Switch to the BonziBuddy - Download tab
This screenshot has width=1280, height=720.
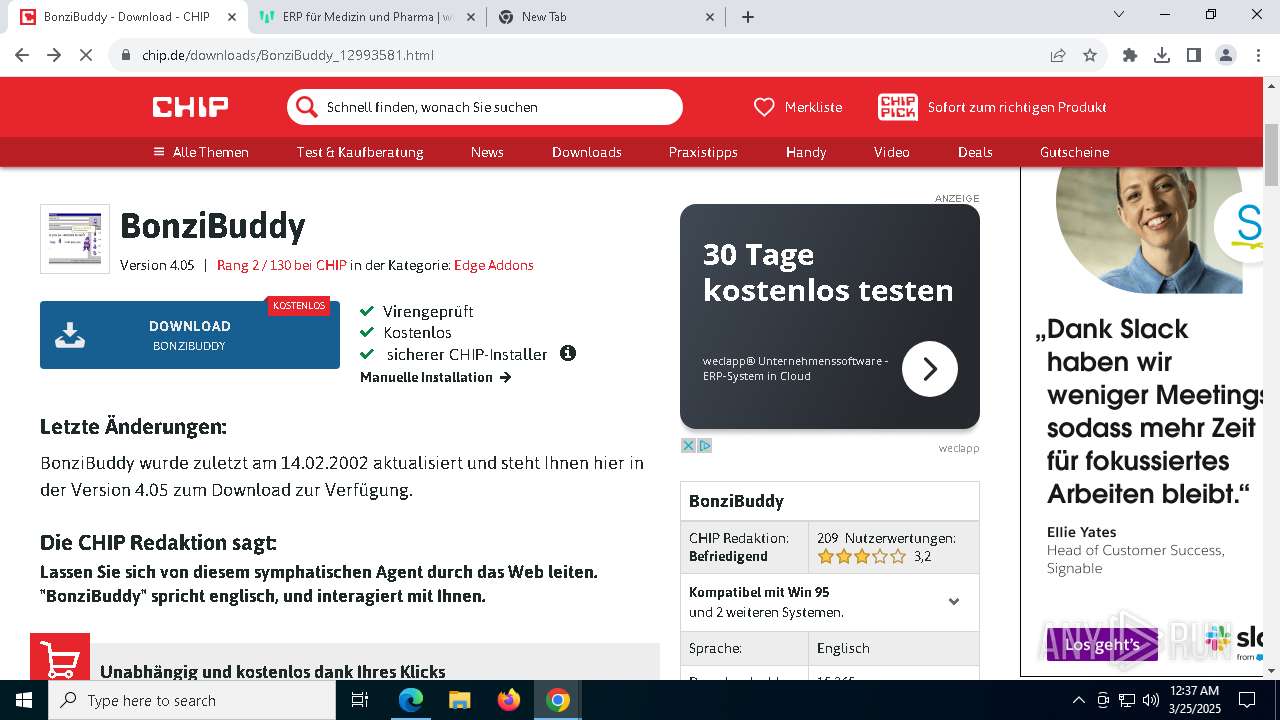[x=128, y=17]
